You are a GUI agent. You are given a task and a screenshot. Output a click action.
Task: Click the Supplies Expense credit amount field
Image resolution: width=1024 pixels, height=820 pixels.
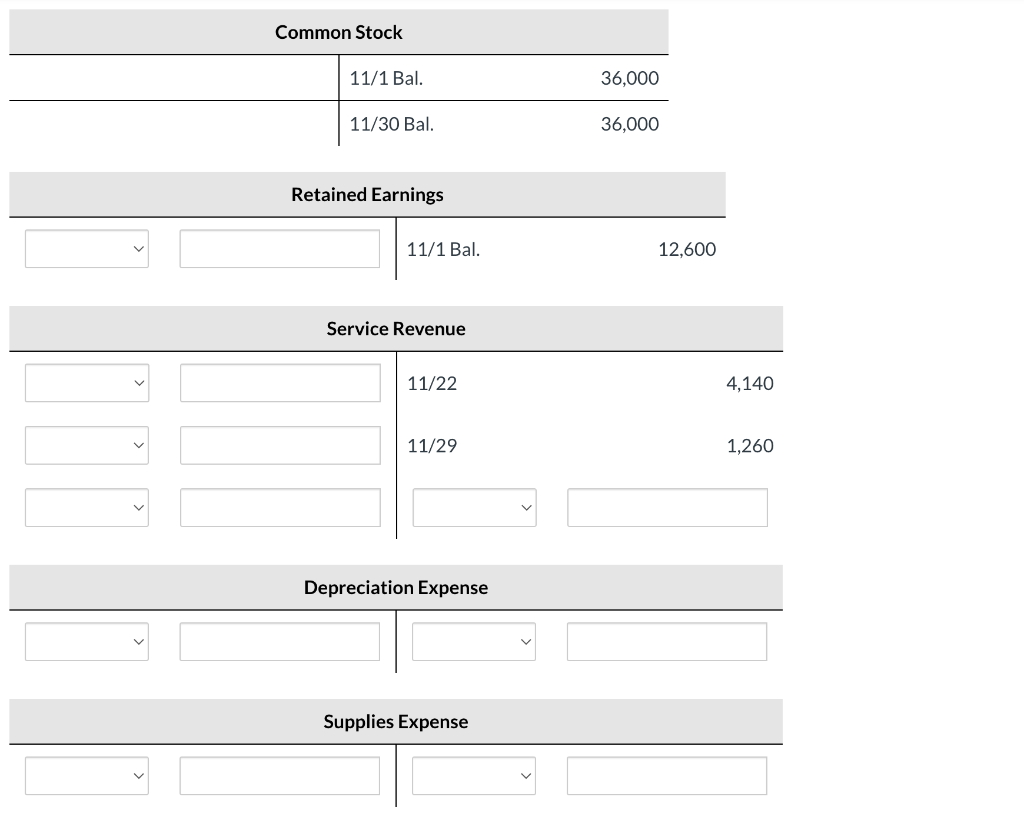(666, 775)
